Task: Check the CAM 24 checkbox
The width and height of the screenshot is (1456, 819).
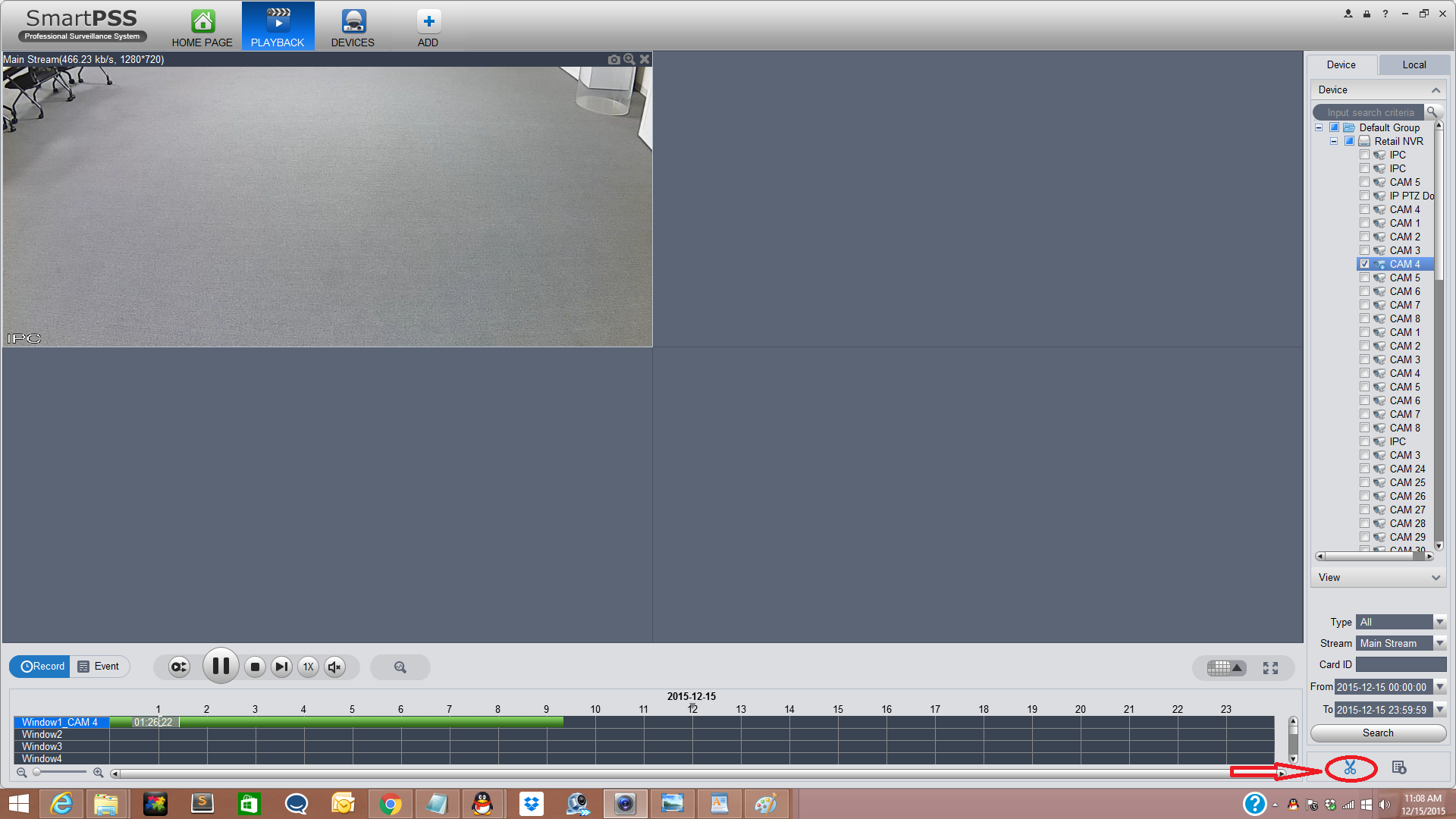Action: pyautogui.click(x=1364, y=469)
